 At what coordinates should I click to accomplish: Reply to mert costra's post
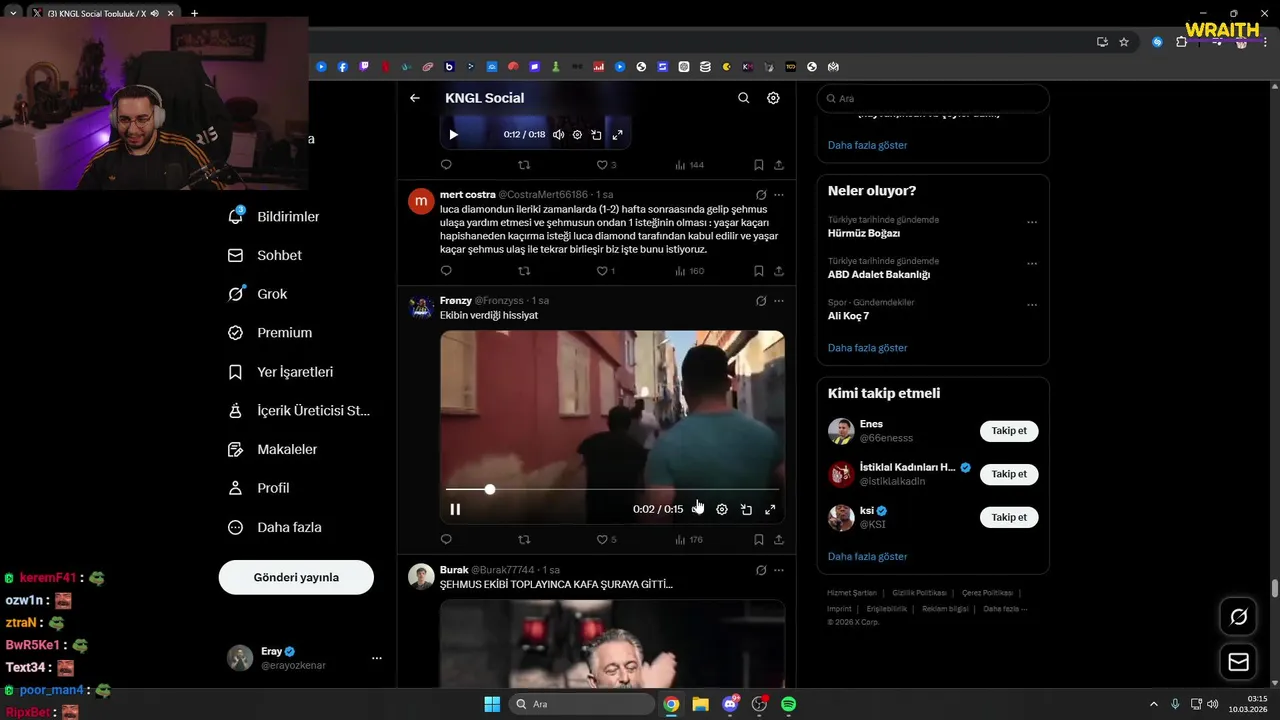(446, 271)
